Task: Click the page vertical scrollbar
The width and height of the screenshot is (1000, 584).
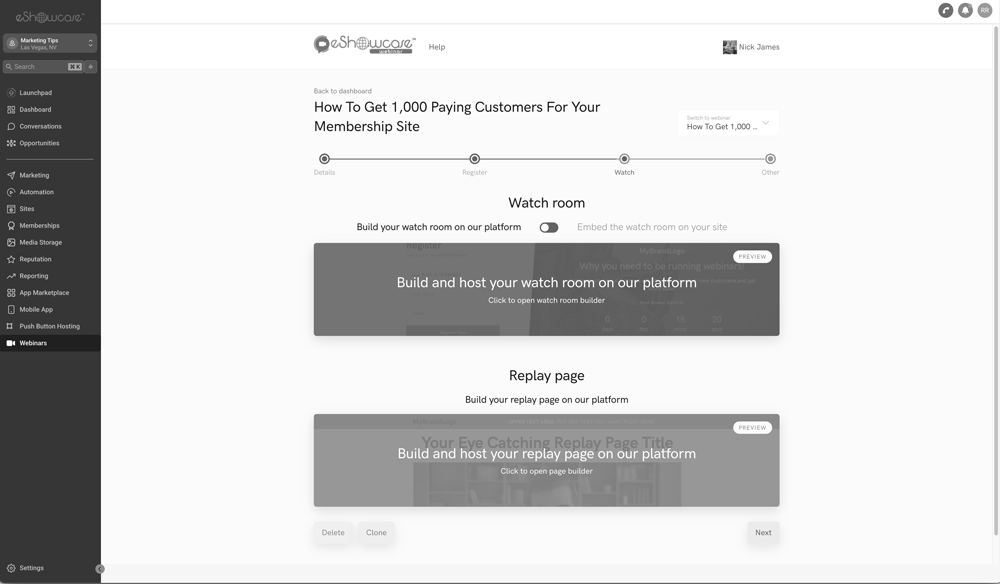Action: (996, 281)
